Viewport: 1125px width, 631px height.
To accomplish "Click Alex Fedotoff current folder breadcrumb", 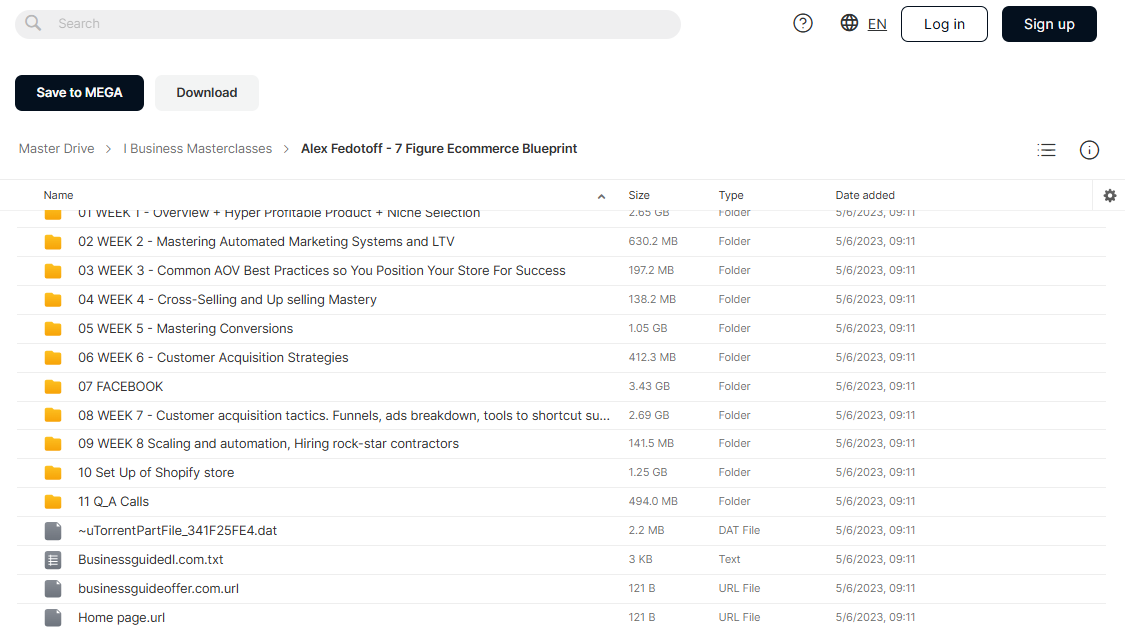I will pyautogui.click(x=438, y=149).
